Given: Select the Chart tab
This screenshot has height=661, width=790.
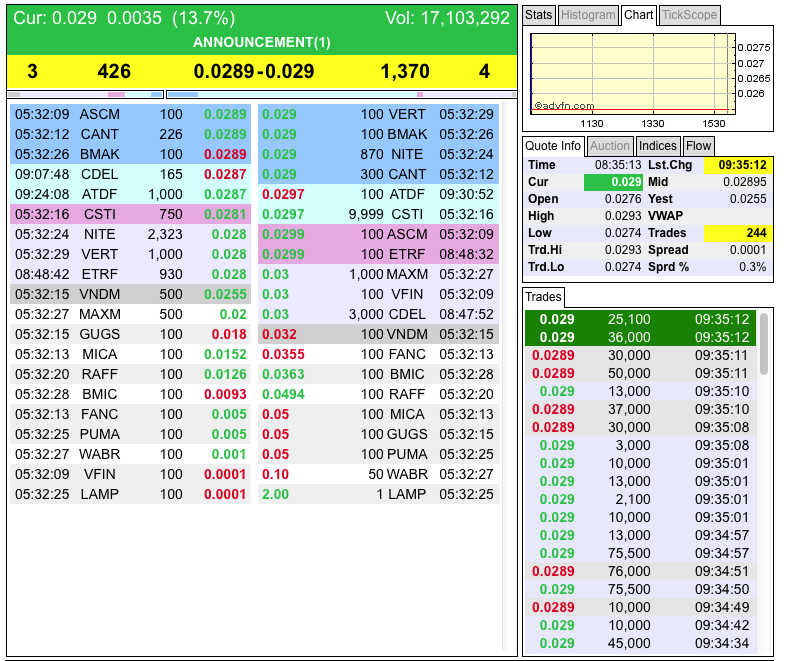Looking at the screenshot, I should point(638,15).
